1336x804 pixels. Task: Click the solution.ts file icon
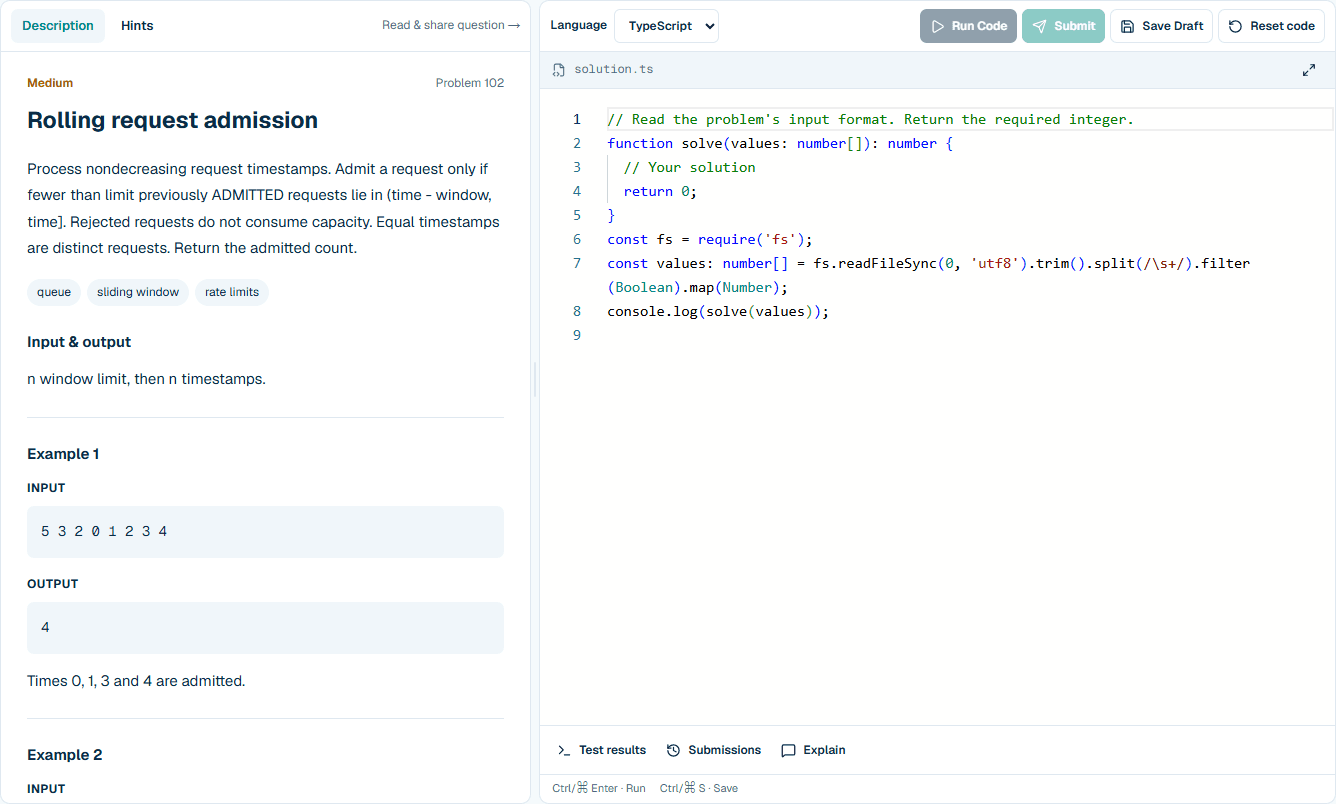[x=559, y=70]
